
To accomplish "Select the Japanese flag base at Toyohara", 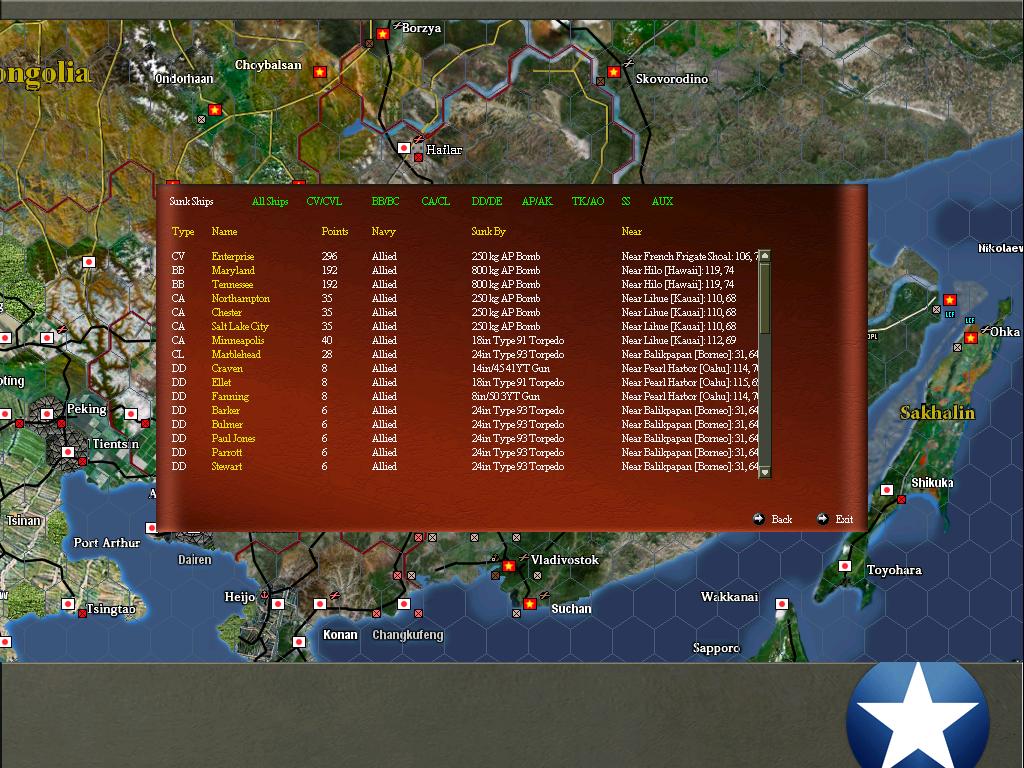I will tap(845, 566).
